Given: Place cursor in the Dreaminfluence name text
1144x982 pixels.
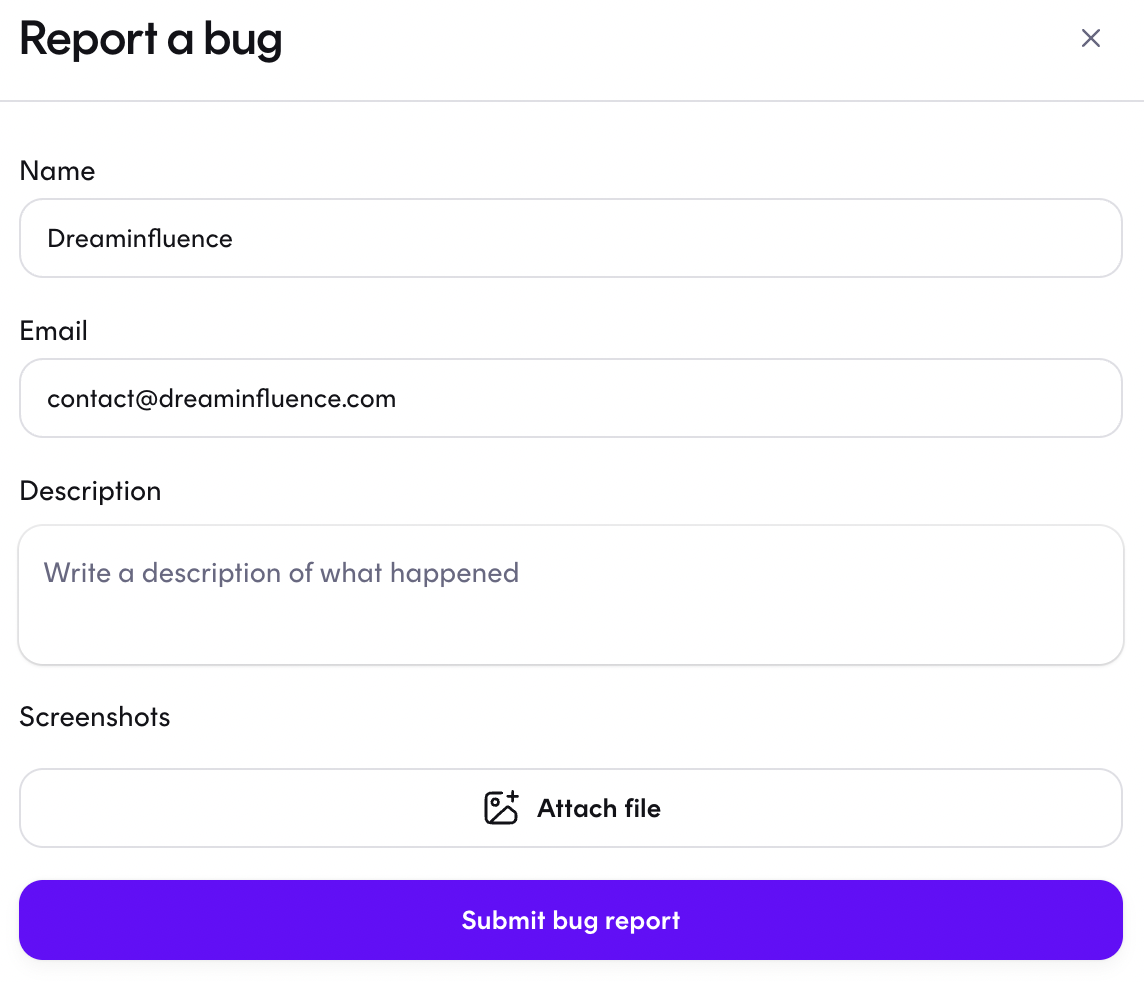Looking at the screenshot, I should (x=139, y=239).
